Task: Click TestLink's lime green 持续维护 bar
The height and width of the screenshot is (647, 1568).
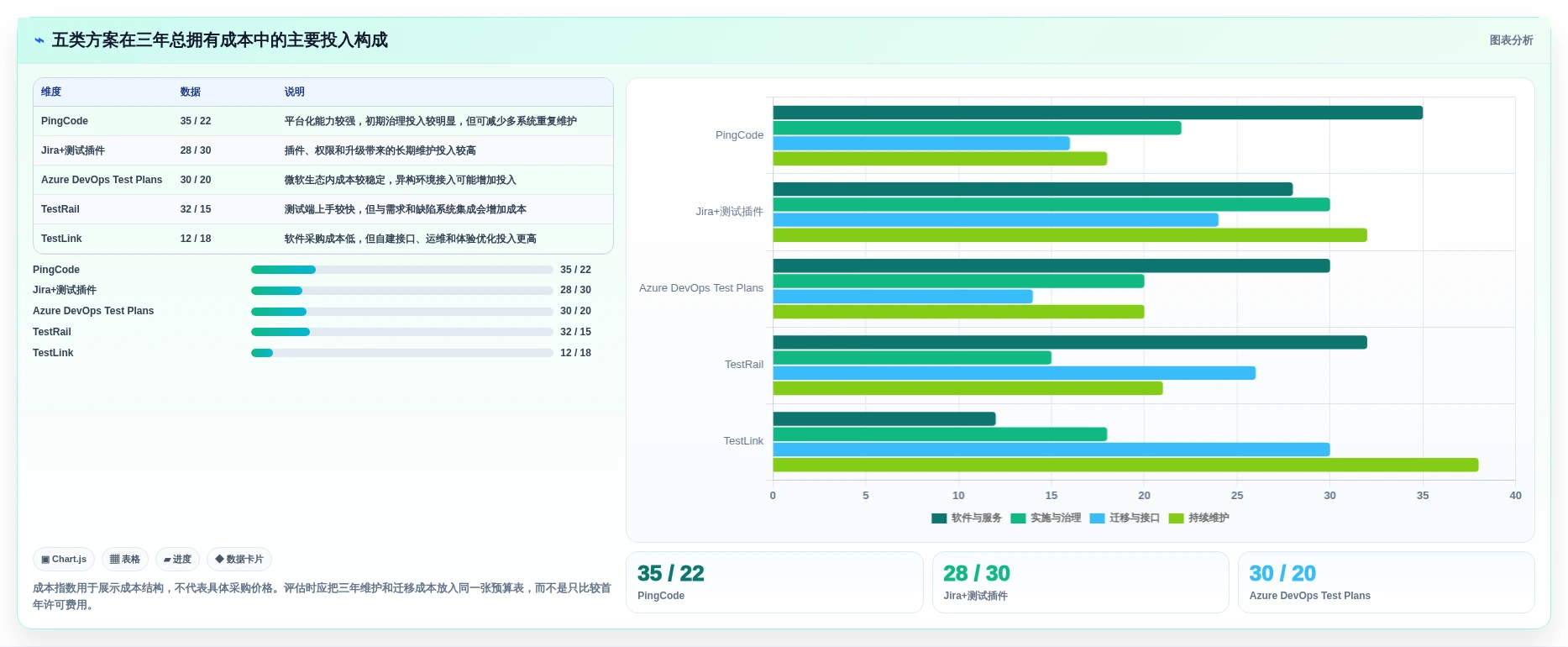Action: tap(1125, 465)
